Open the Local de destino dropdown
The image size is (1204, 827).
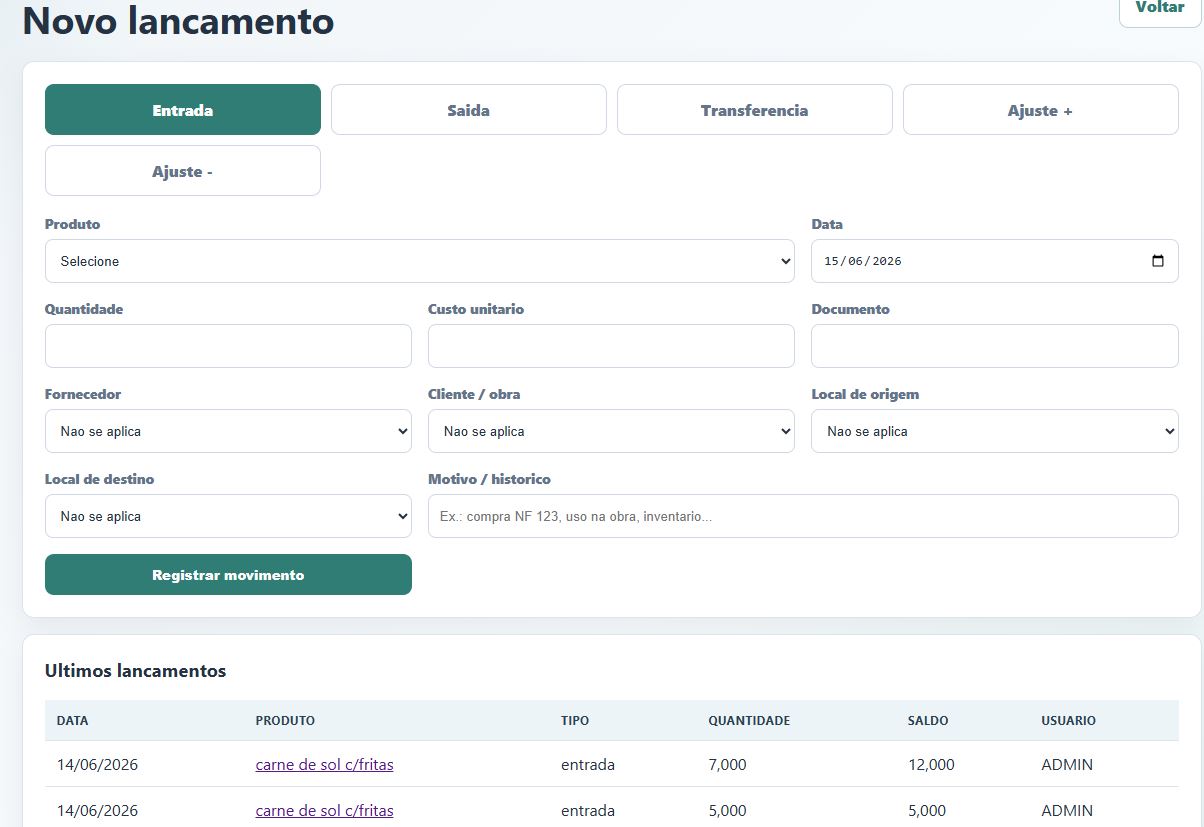click(228, 516)
